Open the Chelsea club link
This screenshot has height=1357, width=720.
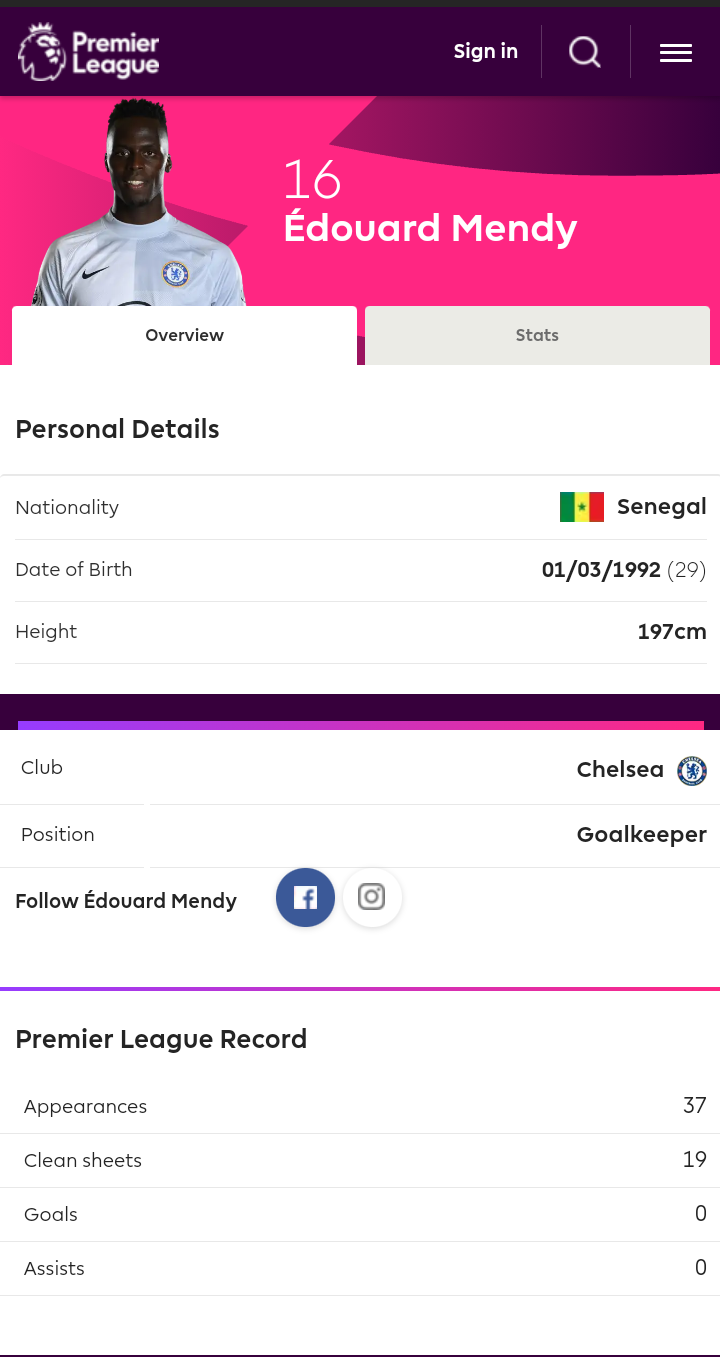(x=620, y=770)
